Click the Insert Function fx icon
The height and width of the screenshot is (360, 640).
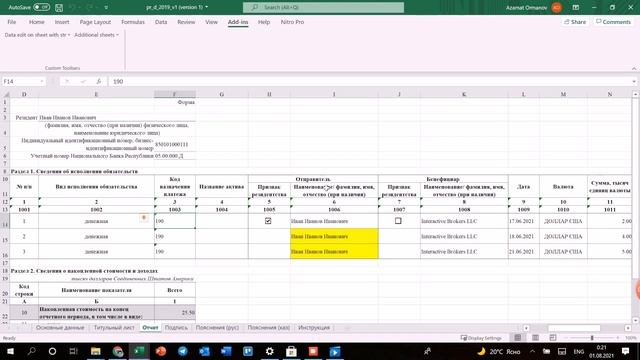pos(98,81)
